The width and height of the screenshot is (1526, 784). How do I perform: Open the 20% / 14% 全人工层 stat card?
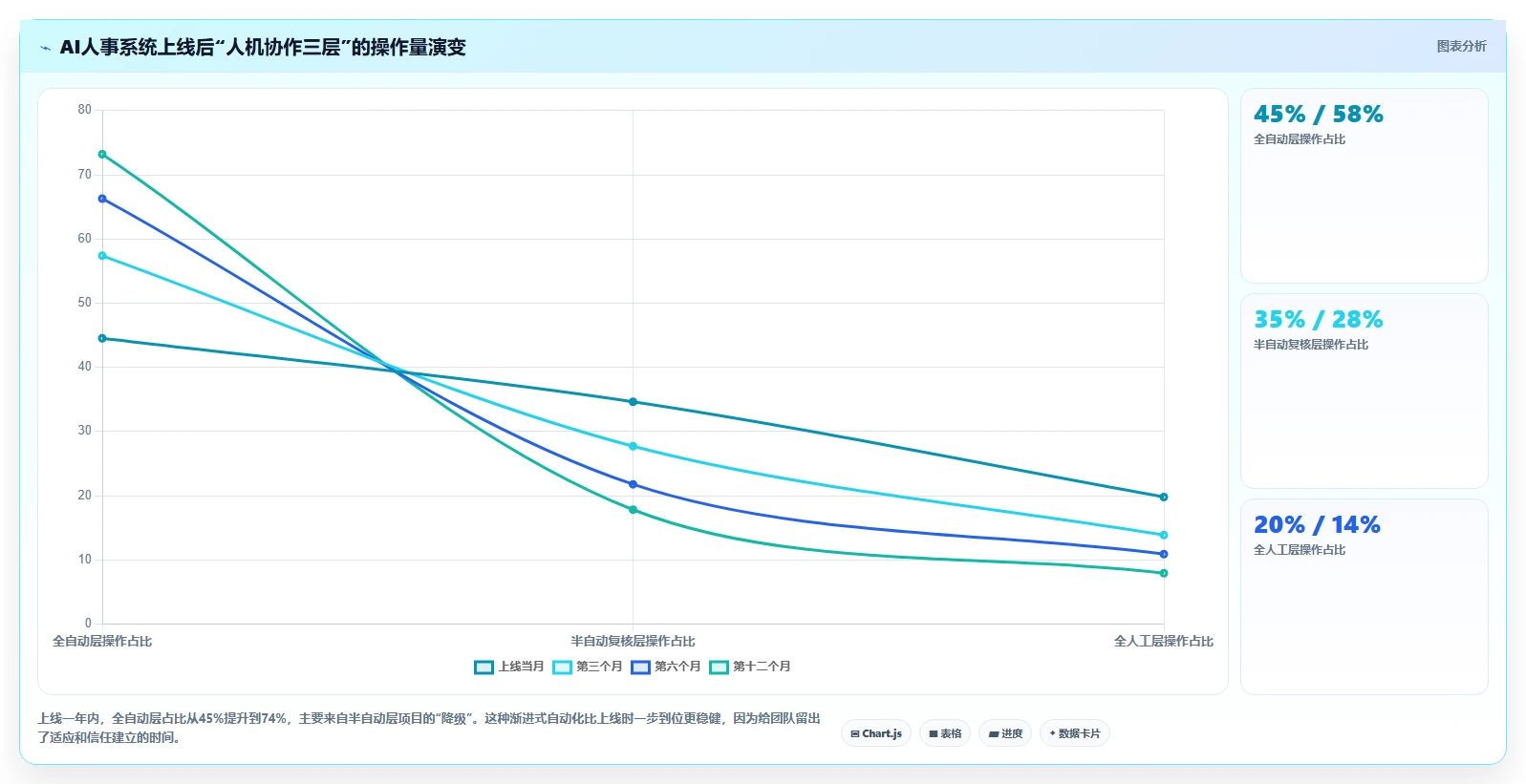coord(1365,597)
